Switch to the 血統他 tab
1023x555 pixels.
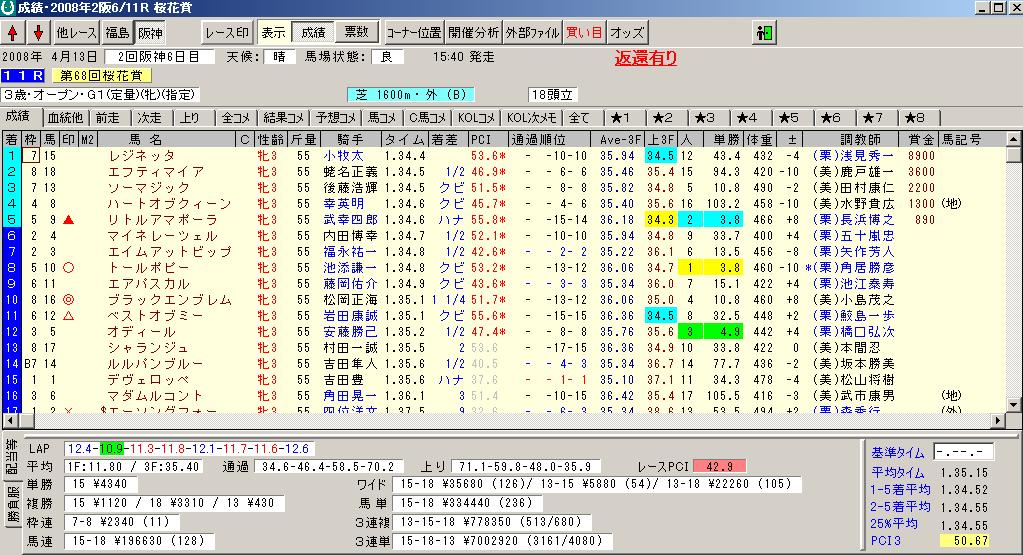[67, 117]
